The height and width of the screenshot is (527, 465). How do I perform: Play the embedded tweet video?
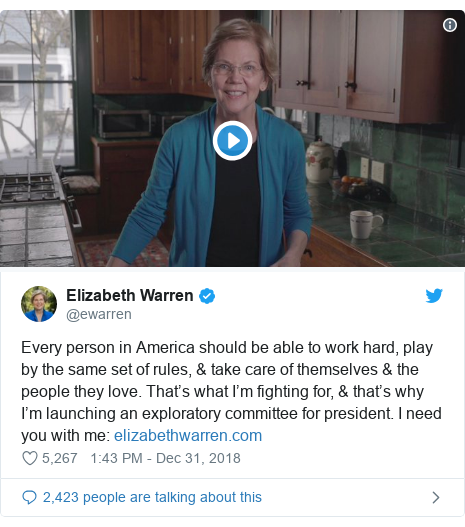click(232, 140)
